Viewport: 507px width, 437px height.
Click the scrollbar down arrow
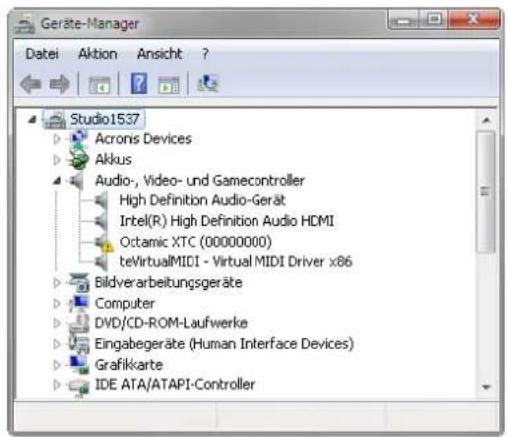tap(486, 387)
